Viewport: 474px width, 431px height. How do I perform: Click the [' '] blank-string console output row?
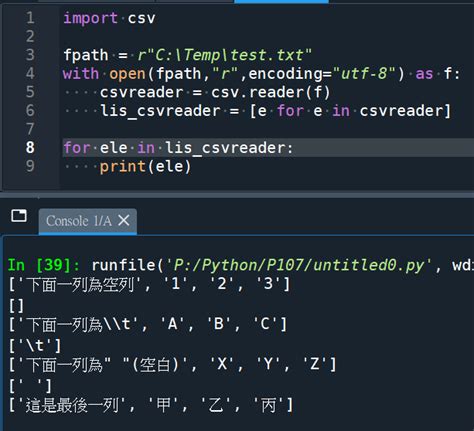(30, 386)
